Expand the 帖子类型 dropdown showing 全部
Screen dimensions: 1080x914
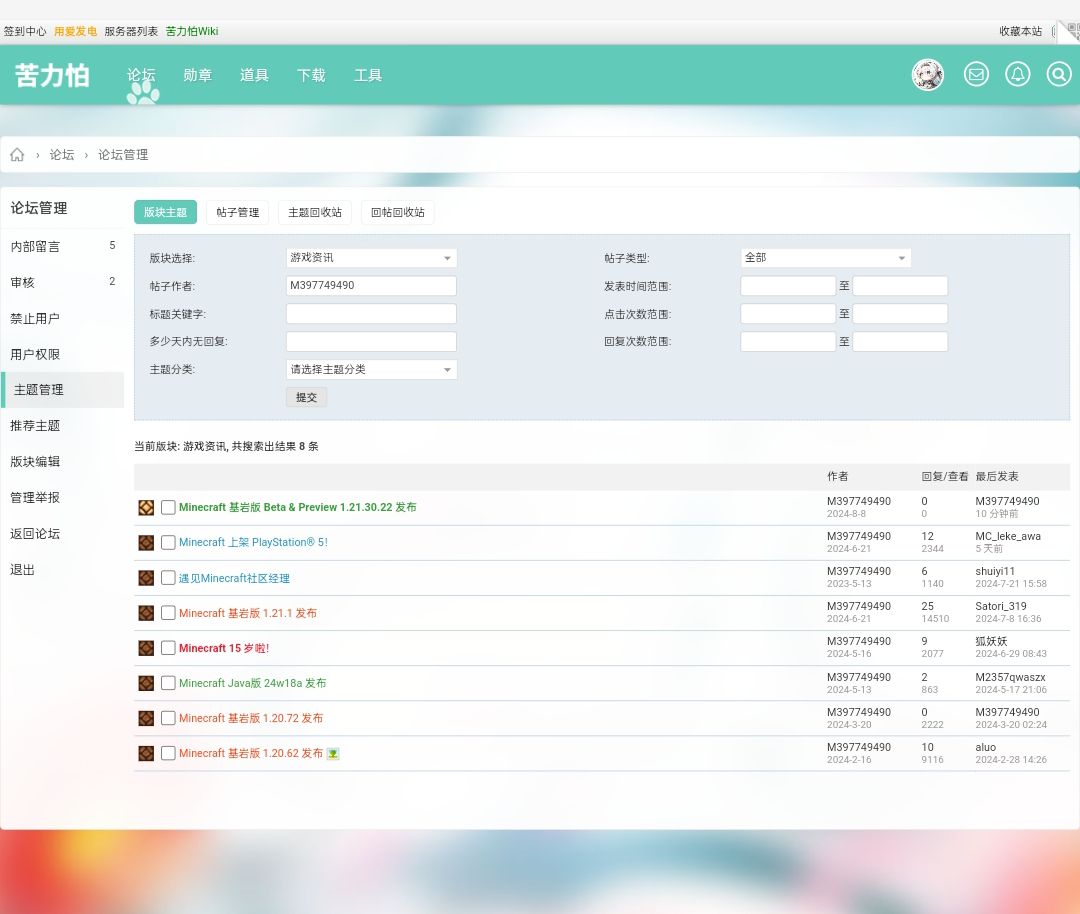coord(826,258)
